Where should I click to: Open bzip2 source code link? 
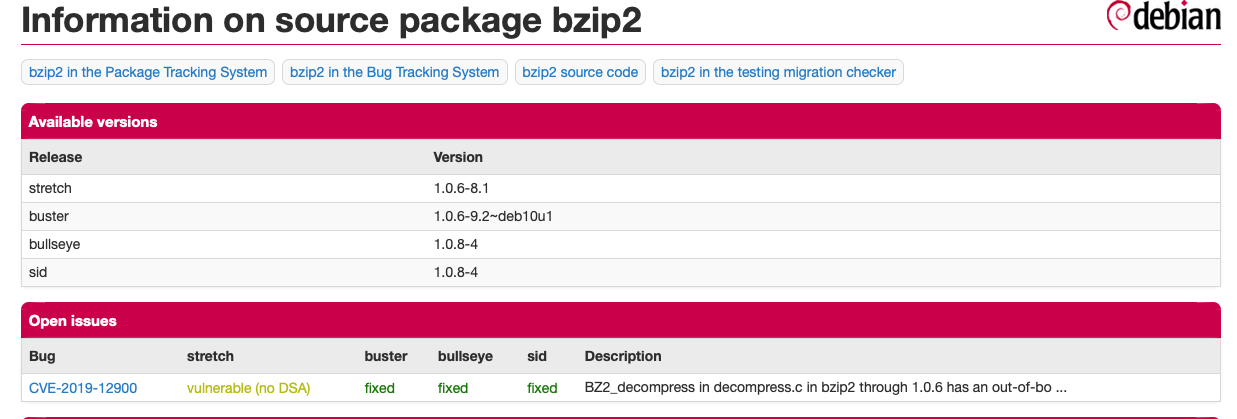pyautogui.click(x=580, y=72)
